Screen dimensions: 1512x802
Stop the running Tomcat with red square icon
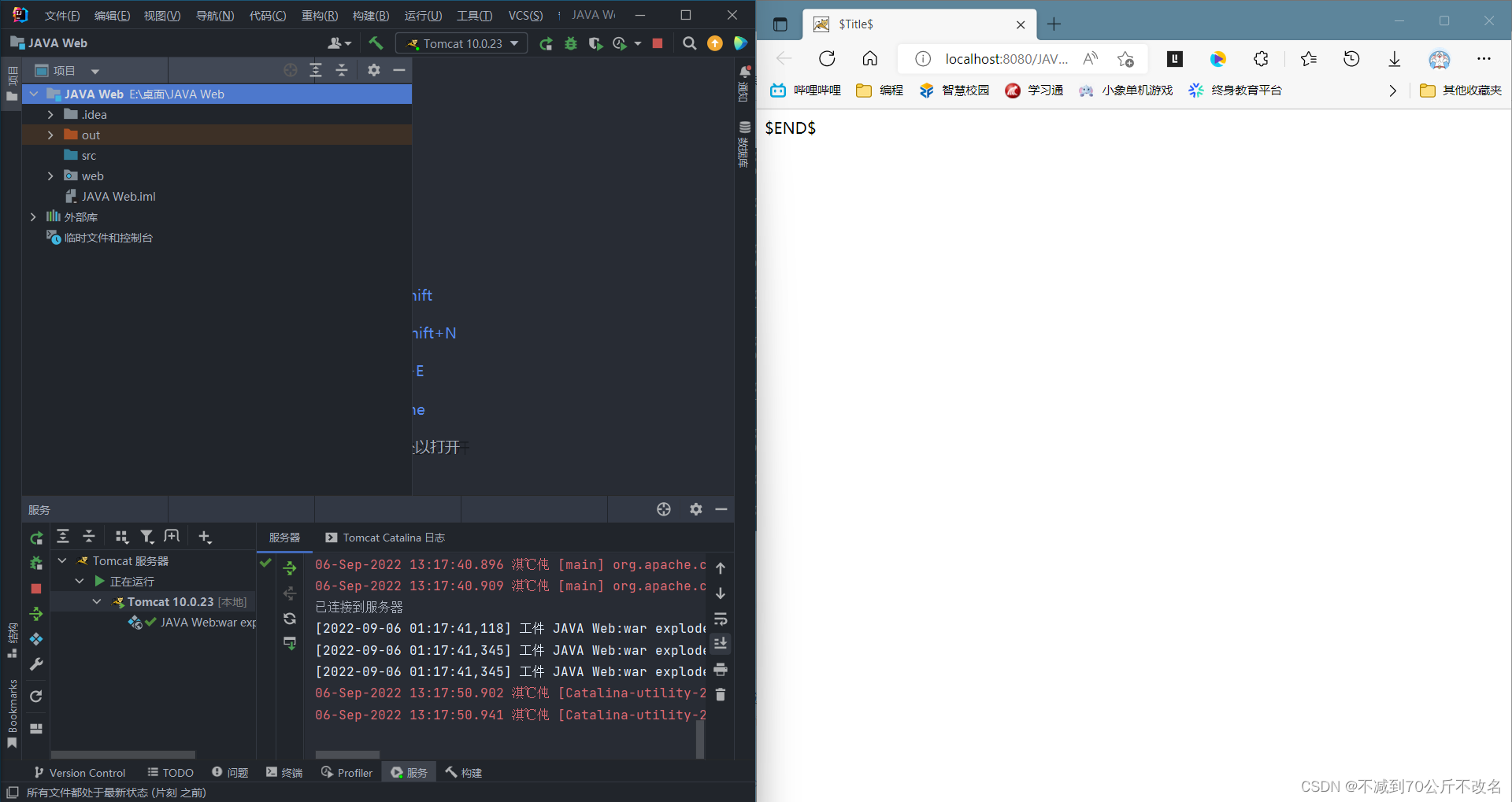(658, 43)
